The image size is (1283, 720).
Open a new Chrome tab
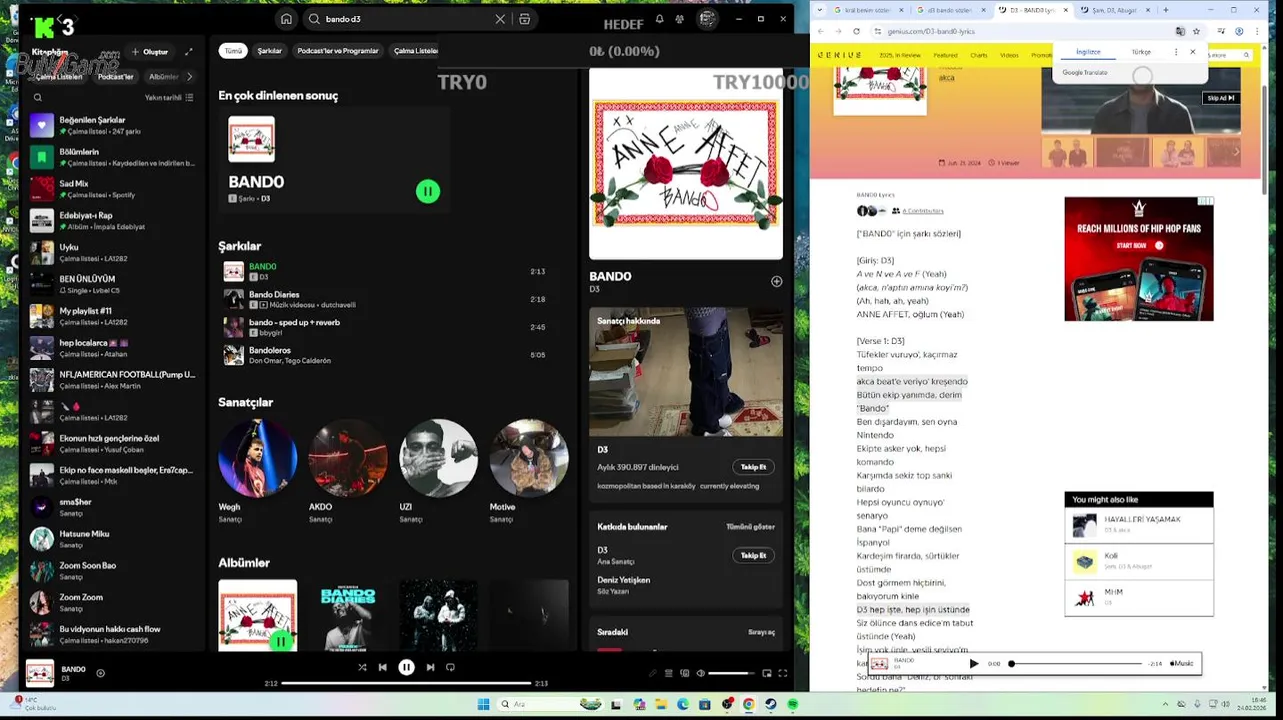tap(1165, 10)
